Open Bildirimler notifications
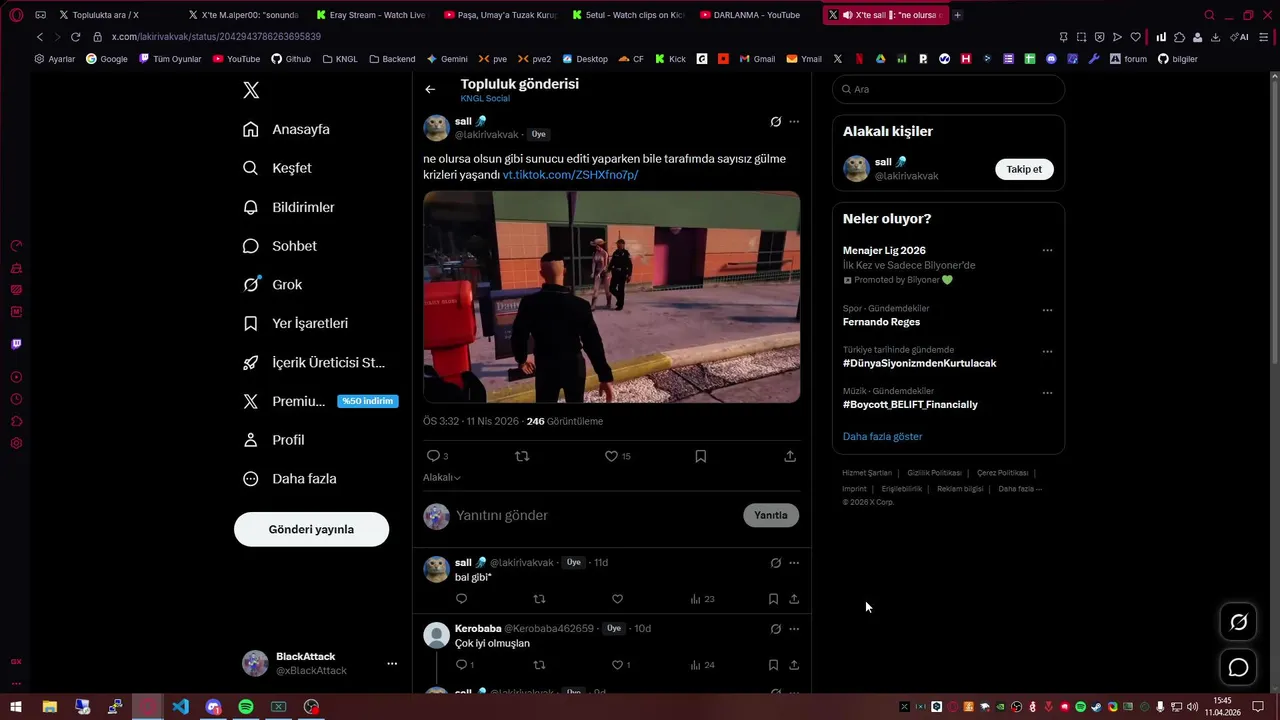The width and height of the screenshot is (1280, 720). [x=288, y=207]
